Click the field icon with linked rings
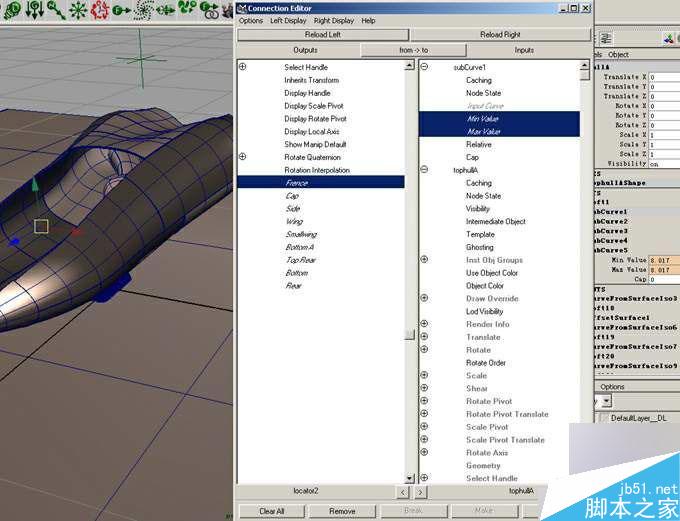Viewport: 680px width, 521px height. pyautogui.click(x=210, y=10)
